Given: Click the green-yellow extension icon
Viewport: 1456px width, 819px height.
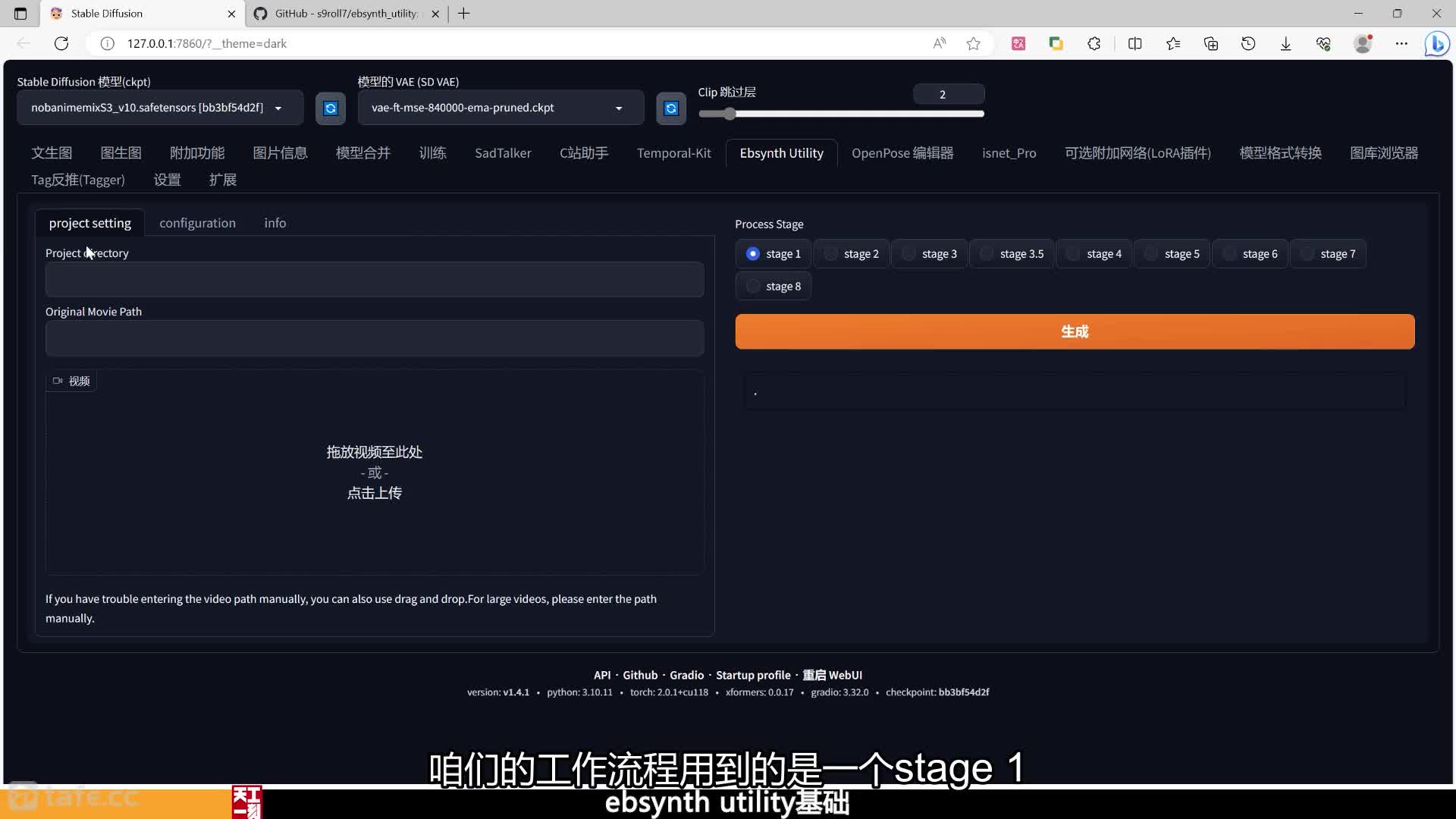Looking at the screenshot, I should [x=1056, y=43].
